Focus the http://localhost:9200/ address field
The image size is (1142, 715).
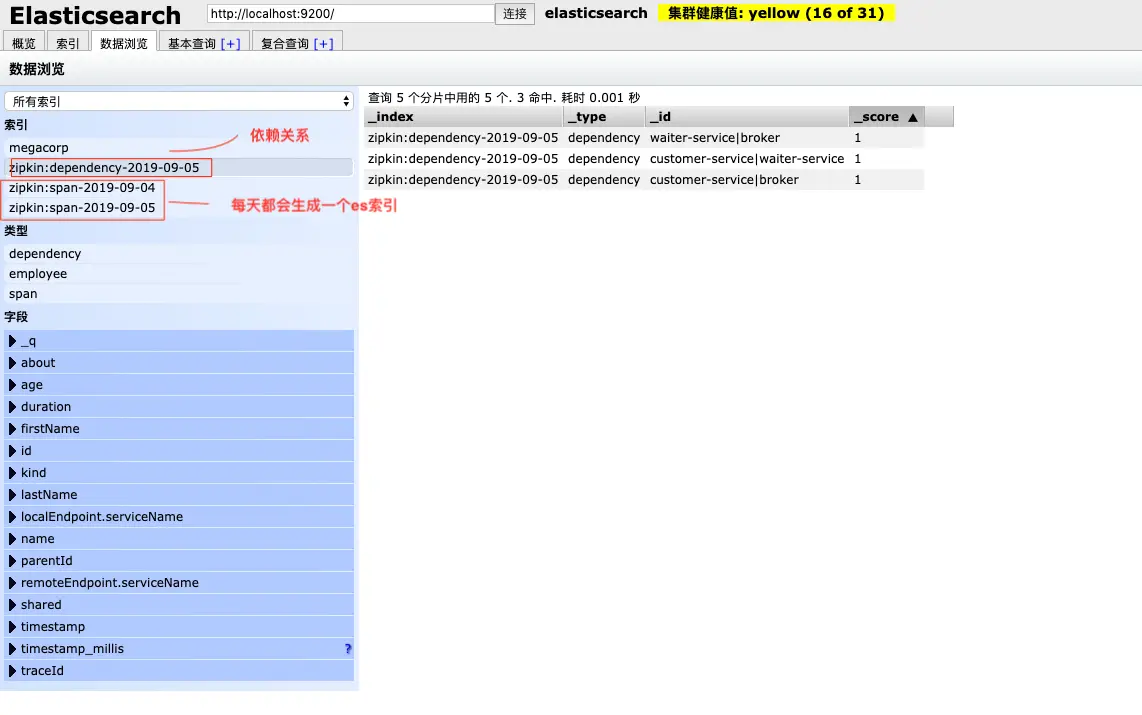(350, 13)
